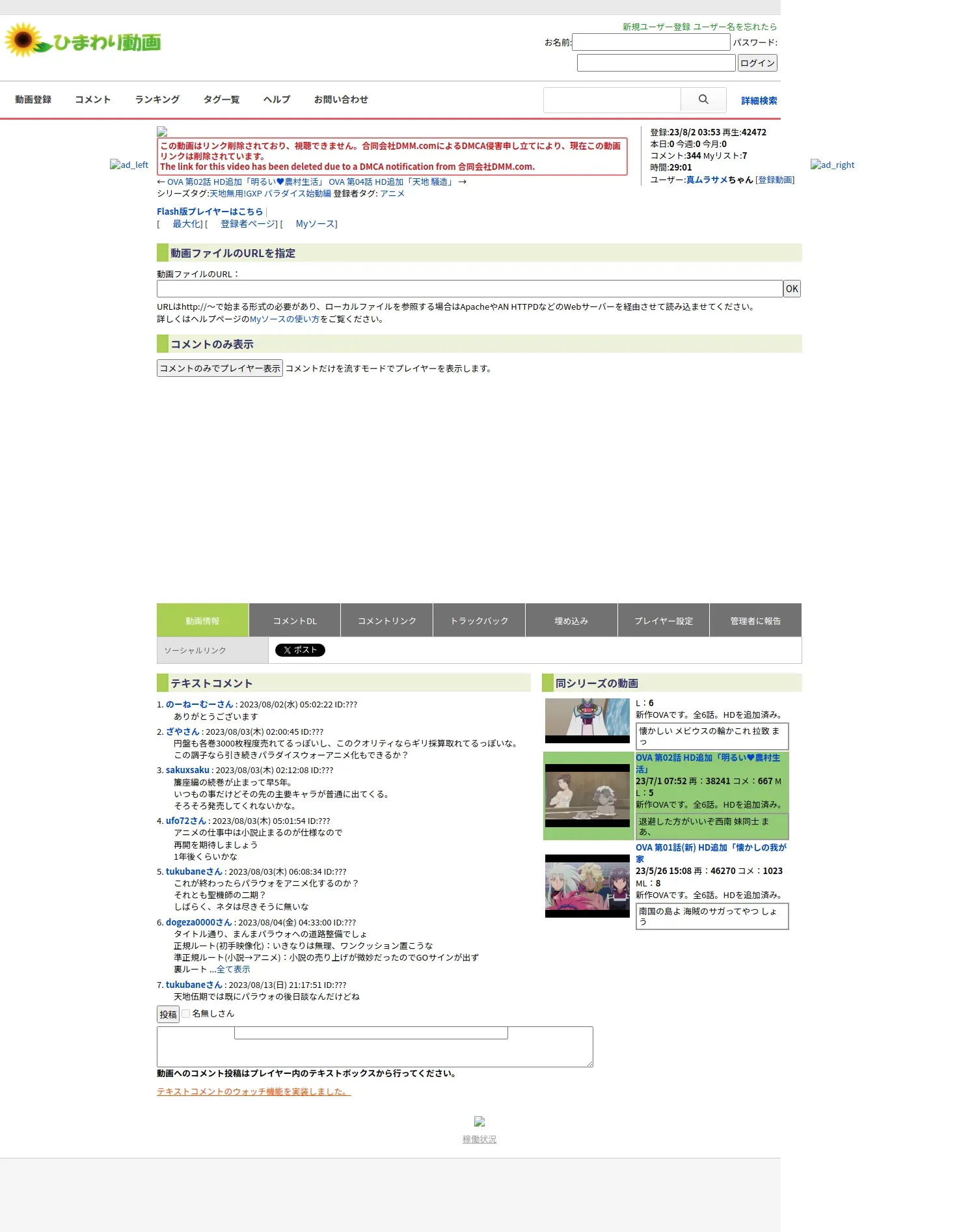Open the タグ一覧 menu item
The width and height of the screenshot is (959, 1232).
pyautogui.click(x=222, y=100)
